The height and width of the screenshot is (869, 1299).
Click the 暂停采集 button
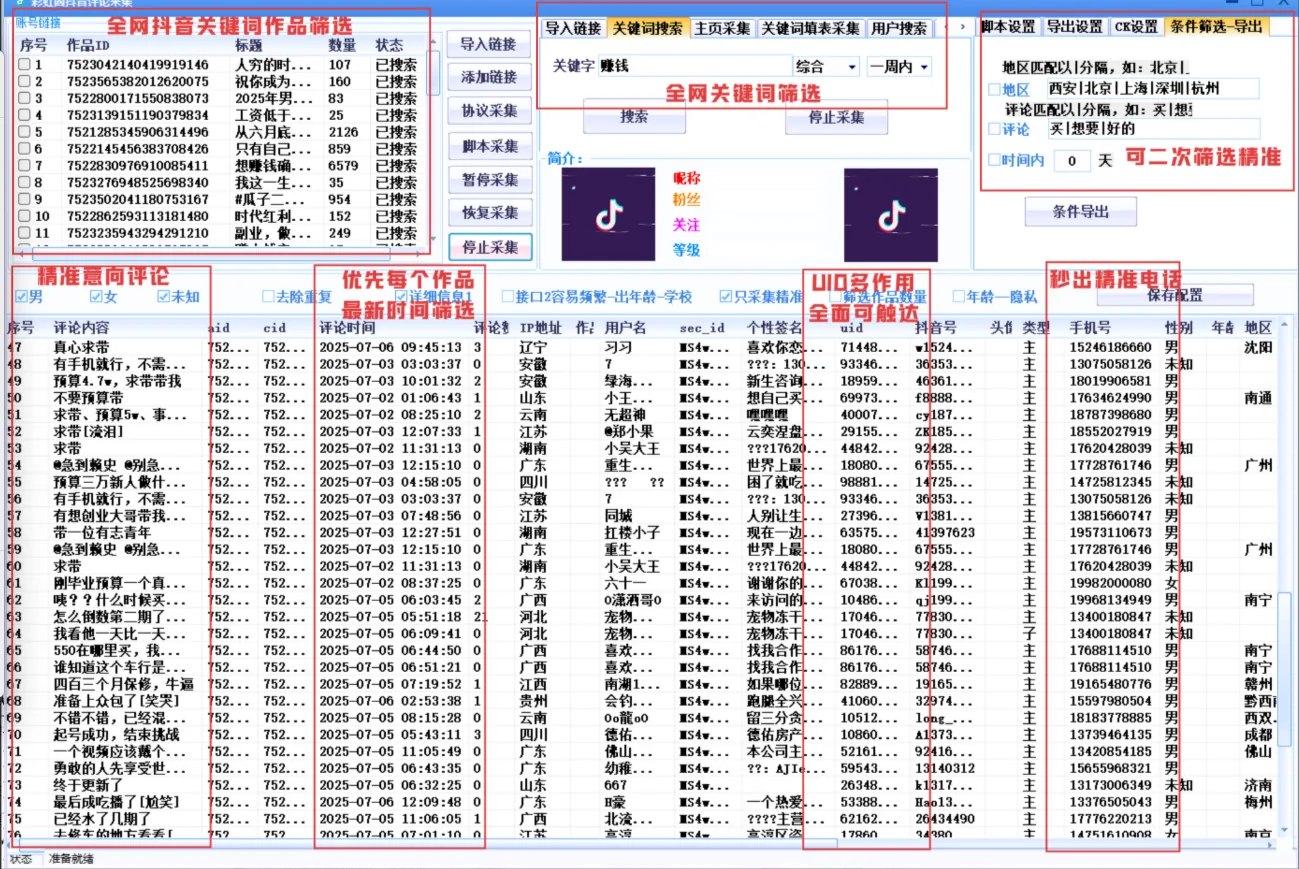tap(490, 180)
